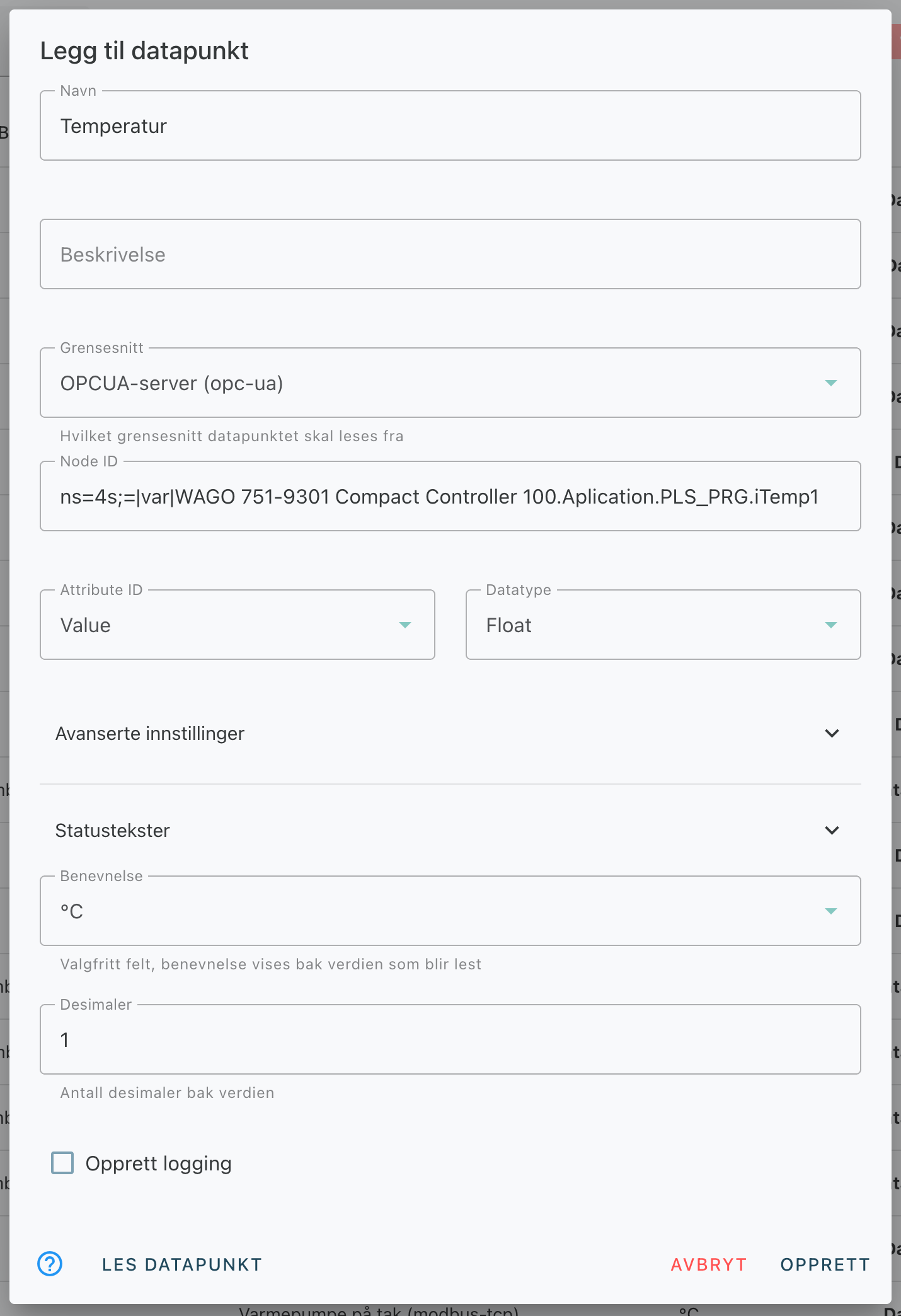Screen dimensions: 901x1316
Task: Click the Attribute ID dropdown arrow icon
Action: 405,625
